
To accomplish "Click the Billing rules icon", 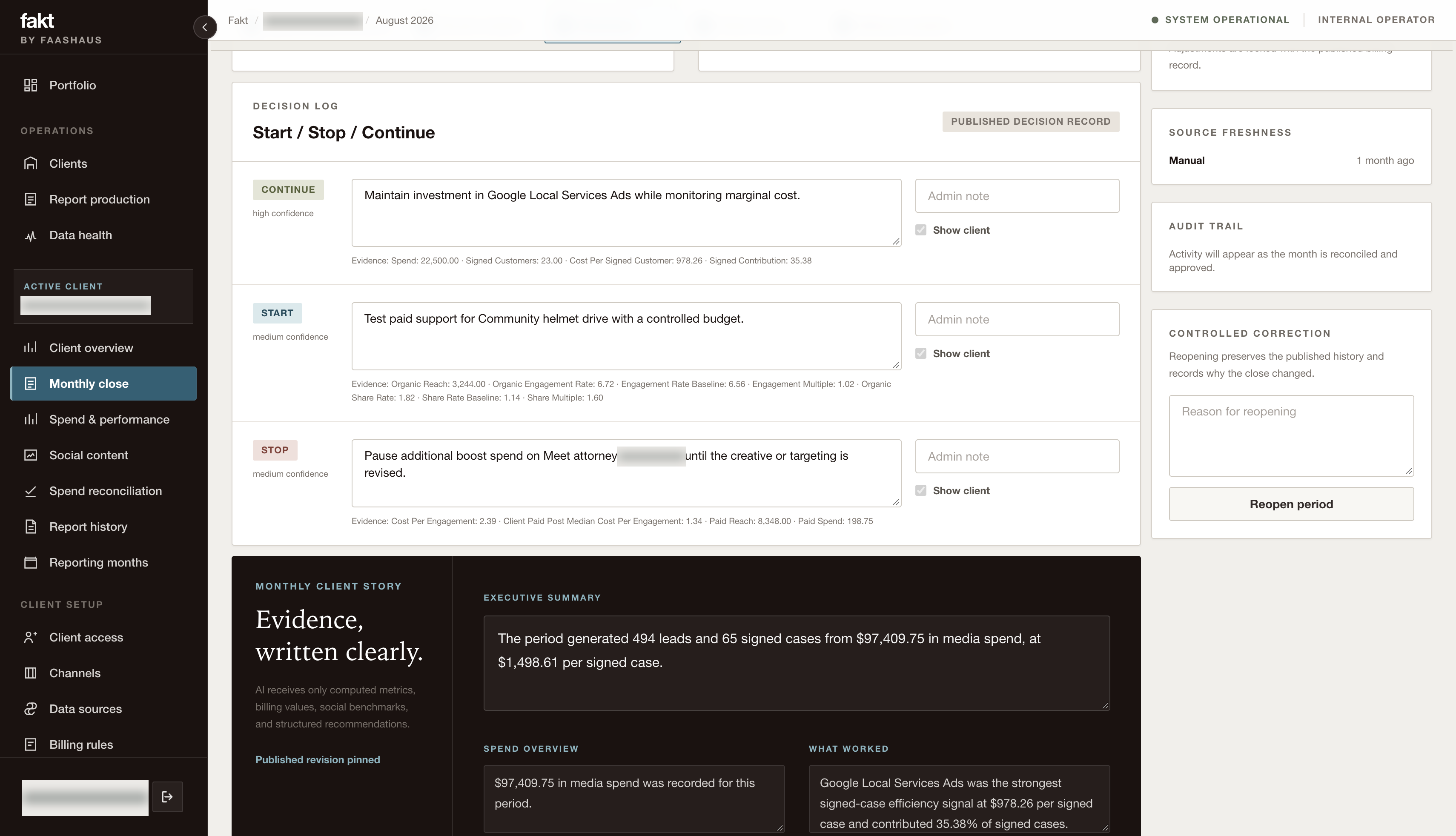I will click(x=30, y=745).
